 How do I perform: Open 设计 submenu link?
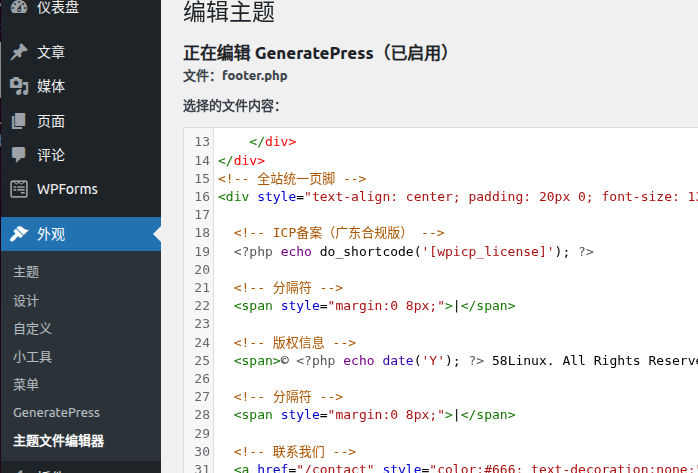tap(27, 300)
